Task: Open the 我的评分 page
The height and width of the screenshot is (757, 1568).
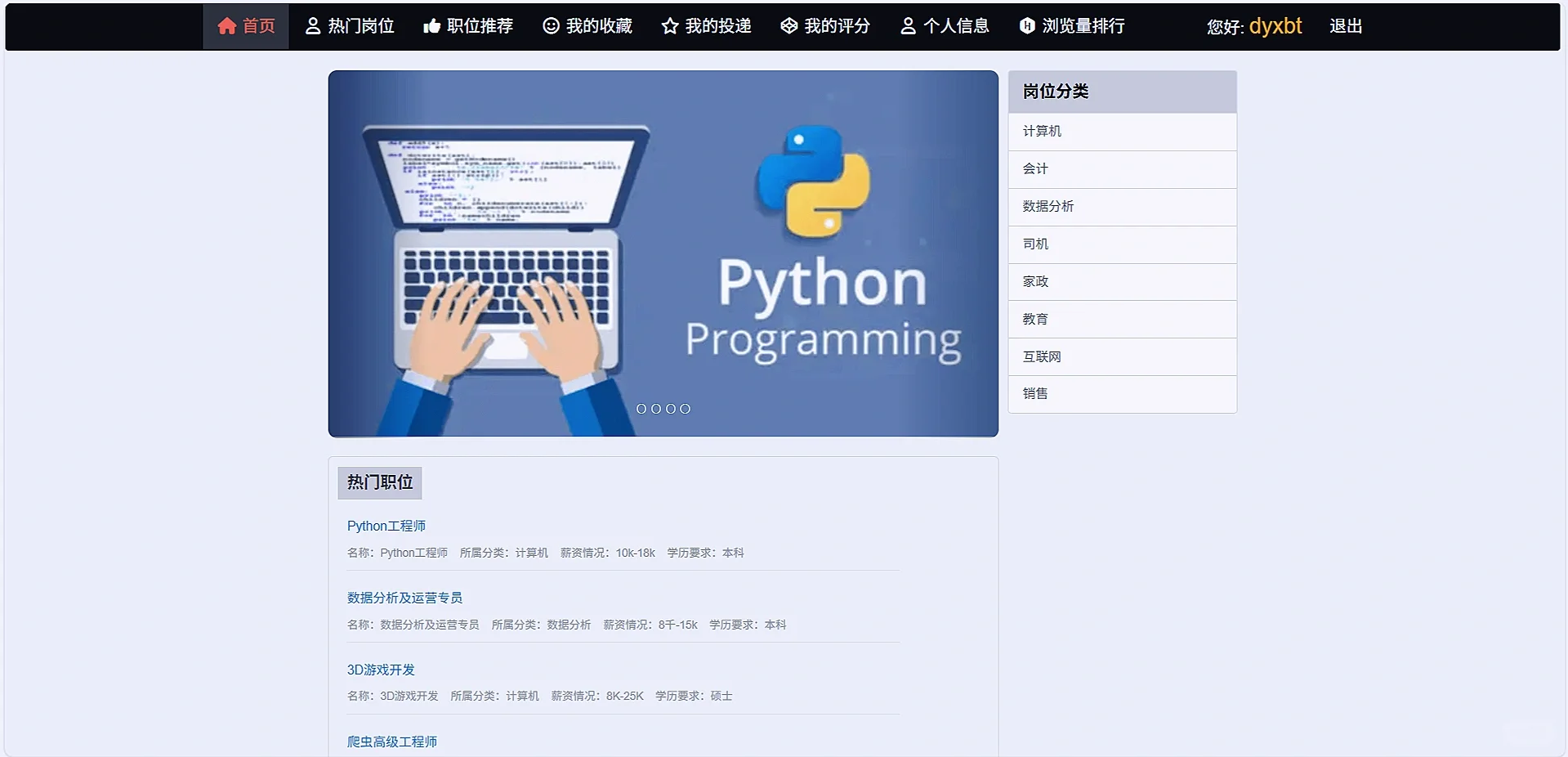Action: point(825,26)
